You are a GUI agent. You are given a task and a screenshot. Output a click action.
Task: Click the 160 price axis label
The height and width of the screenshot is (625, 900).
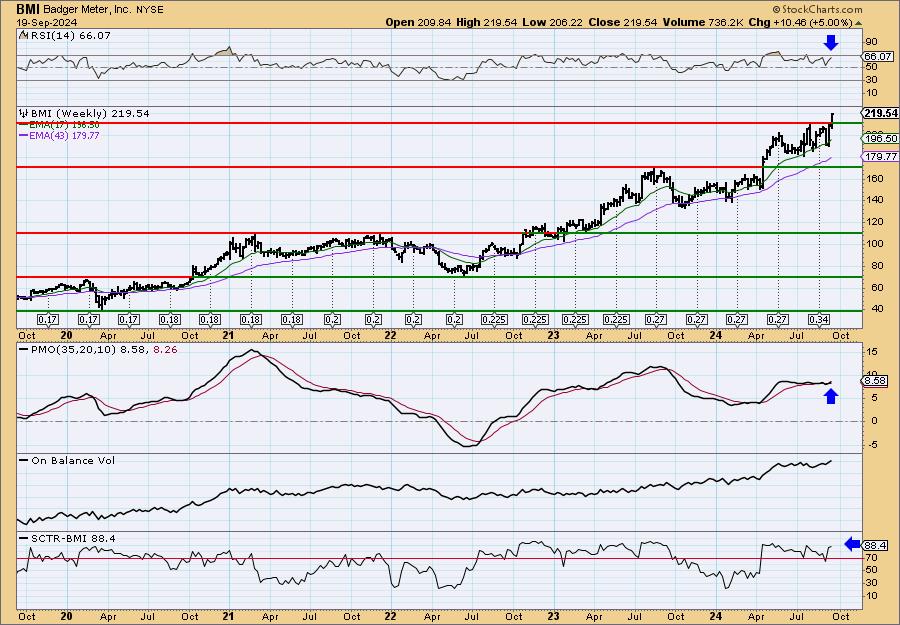pos(875,178)
